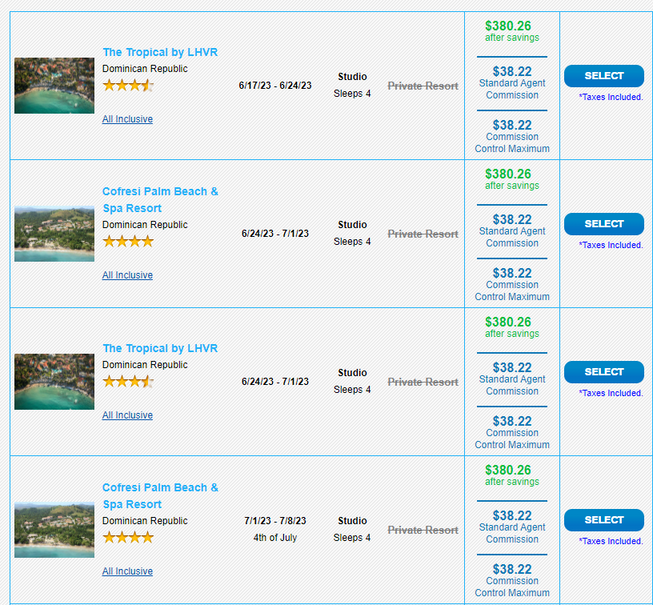This screenshot has height=605, width=653.
Task: Click the star rating of the last Cofresi listing
Action: pos(128,537)
